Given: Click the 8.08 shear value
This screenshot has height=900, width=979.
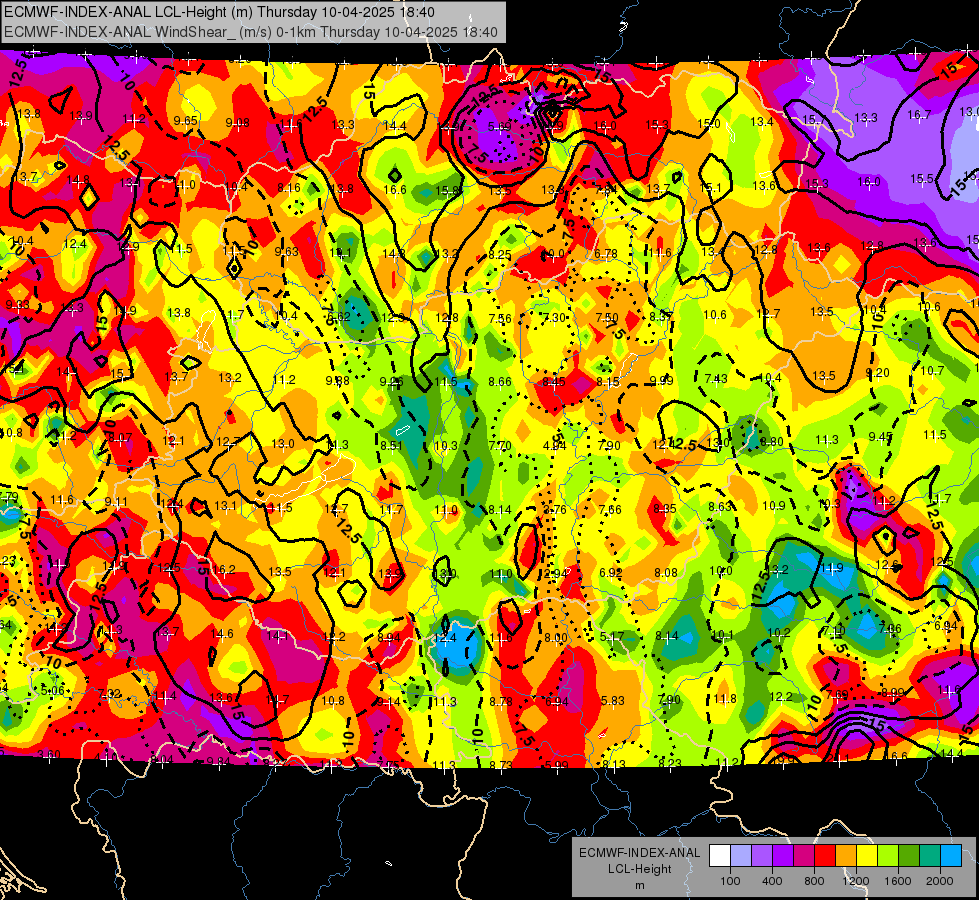Looking at the screenshot, I should pyautogui.click(x=666, y=573).
